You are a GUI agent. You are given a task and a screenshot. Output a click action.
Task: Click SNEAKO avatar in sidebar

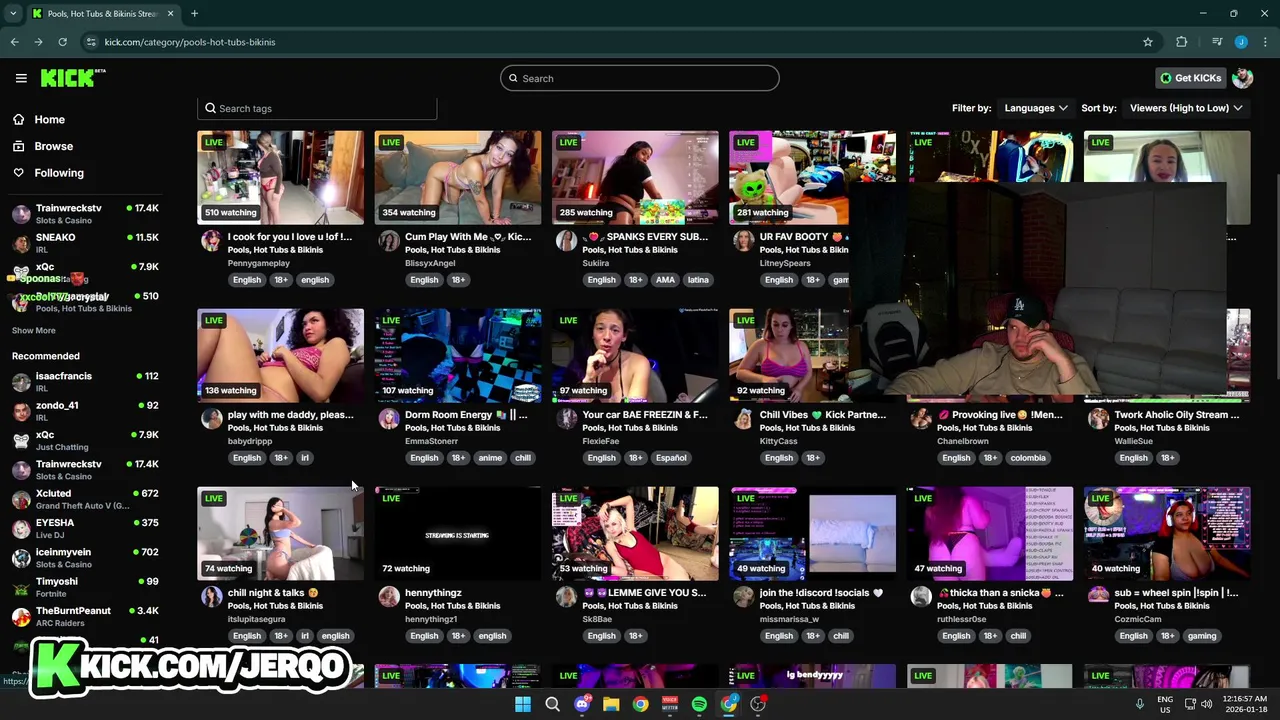coord(21,243)
